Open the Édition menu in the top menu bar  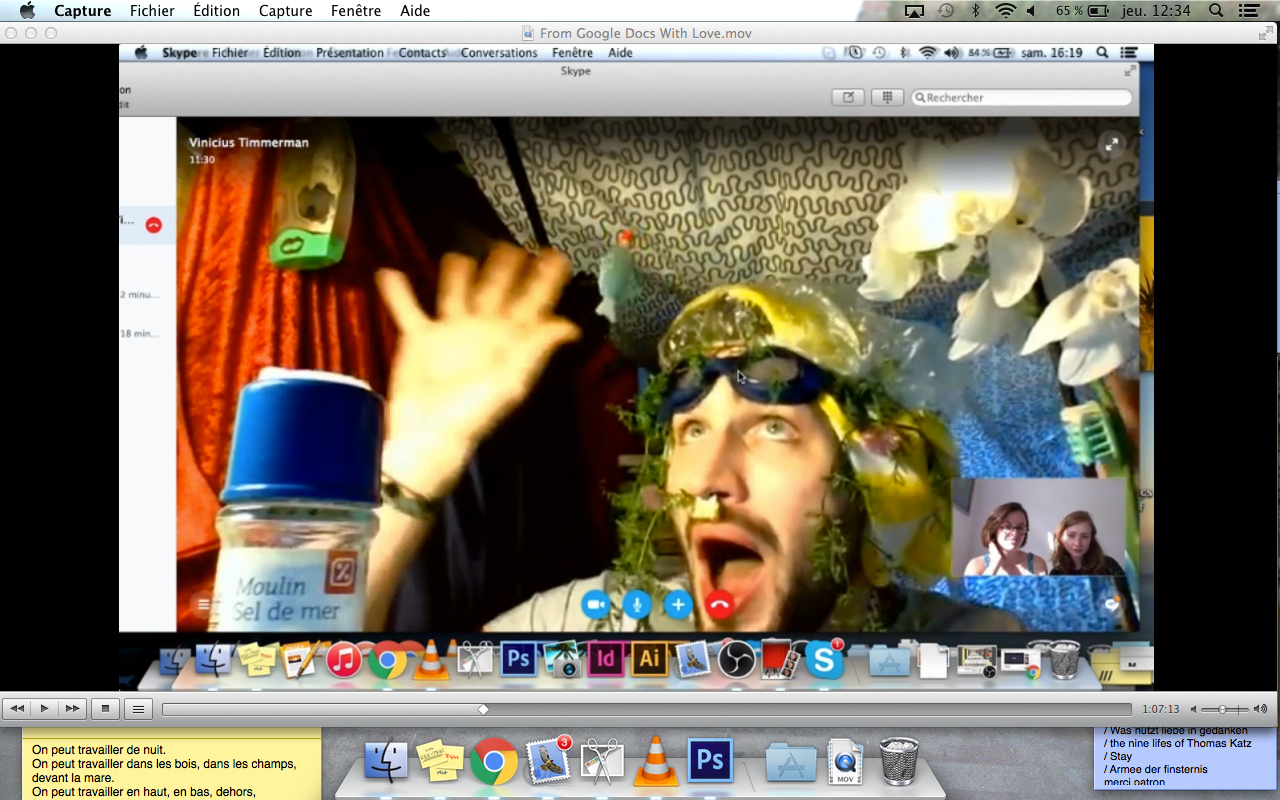pos(217,11)
